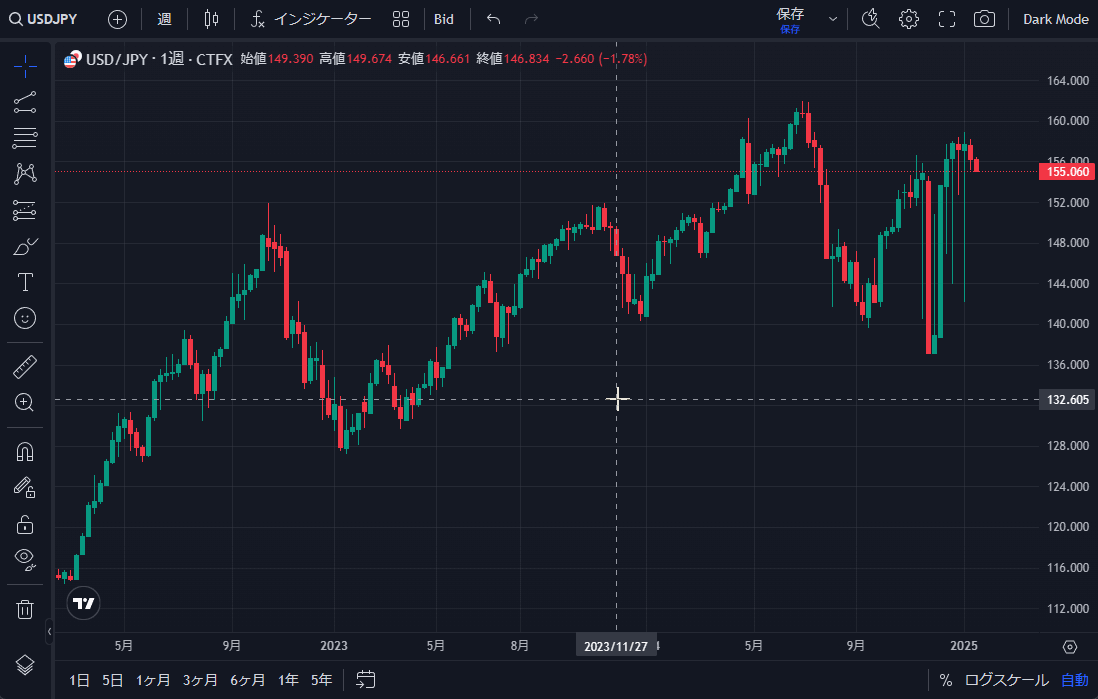Click the USD/JPY · 1週 · CTFX chart title

159,59
